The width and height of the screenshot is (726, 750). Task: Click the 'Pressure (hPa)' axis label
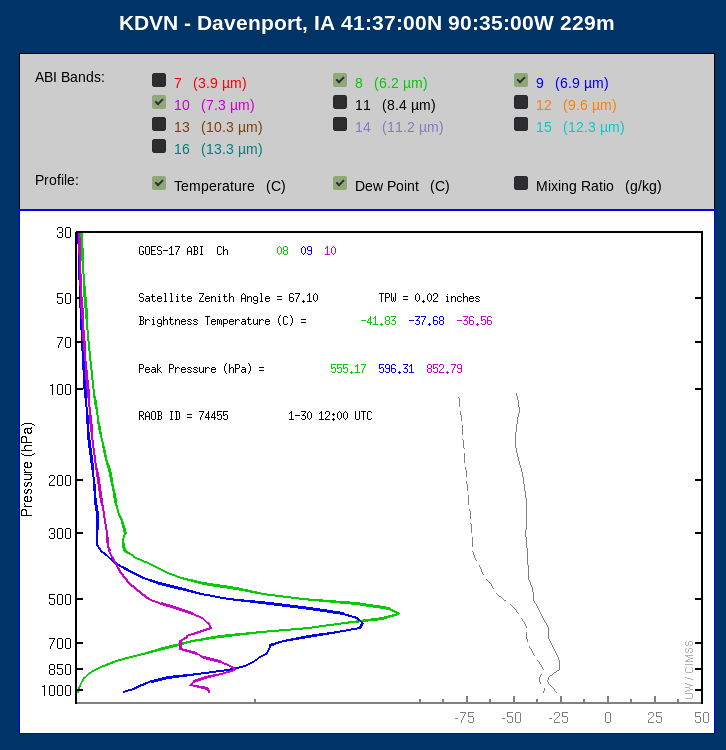click(x=27, y=469)
